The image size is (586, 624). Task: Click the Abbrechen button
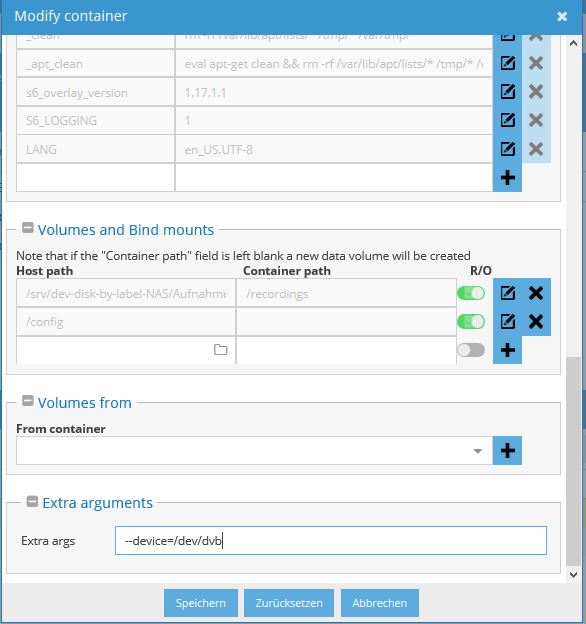click(x=380, y=603)
